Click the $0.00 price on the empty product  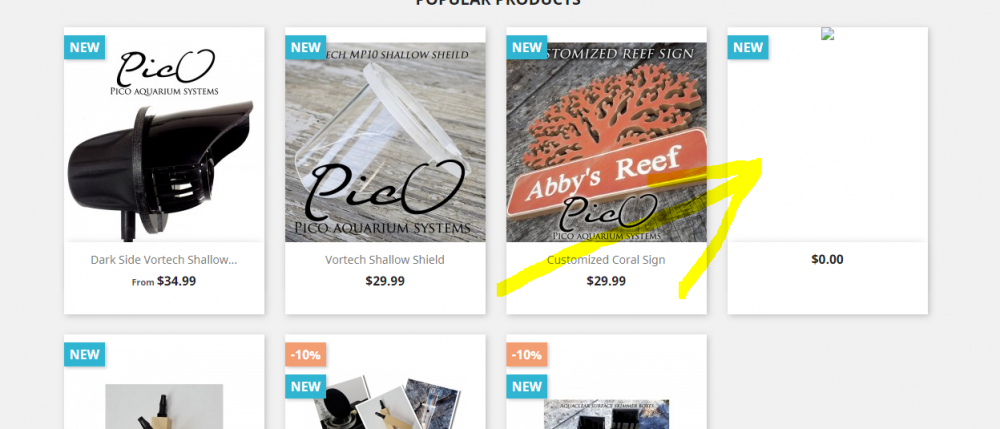coord(827,259)
